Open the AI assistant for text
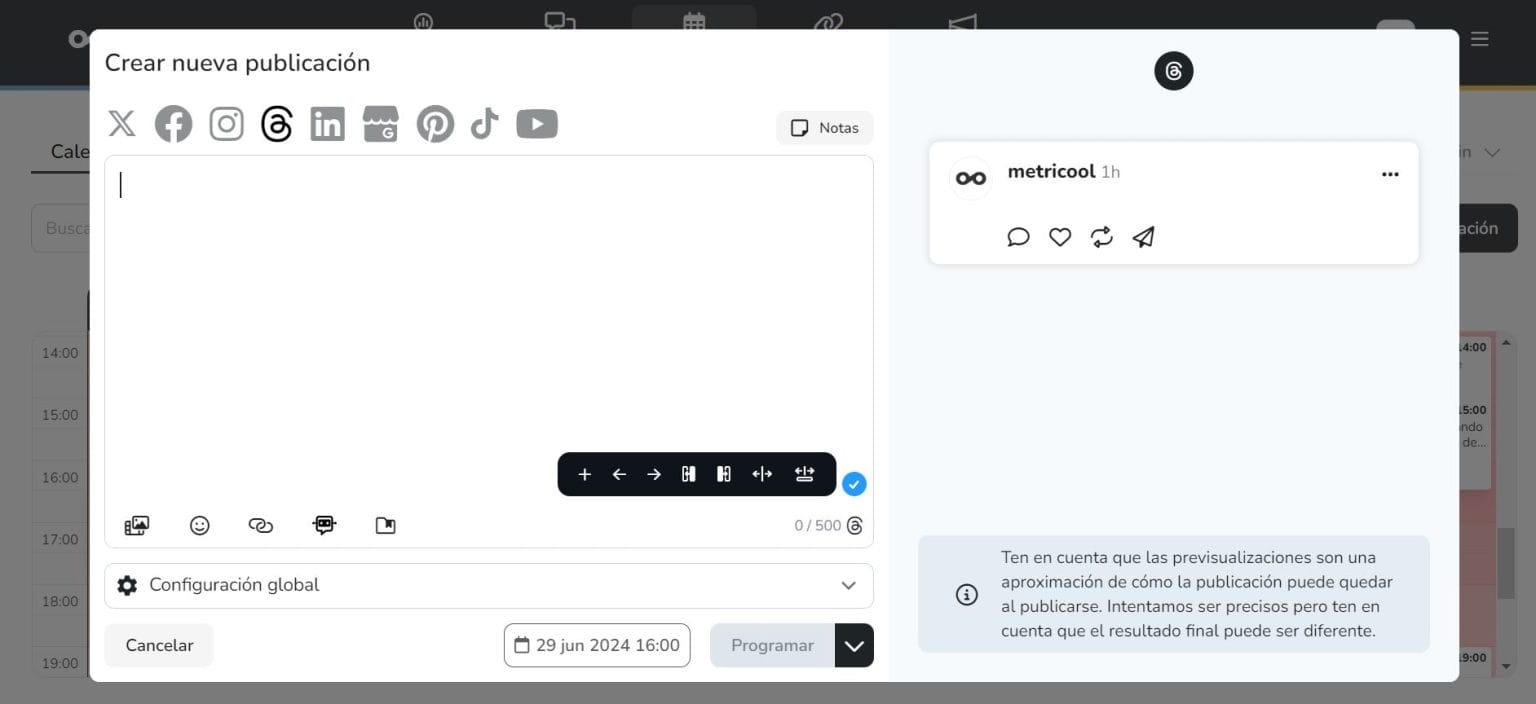 click(x=323, y=525)
